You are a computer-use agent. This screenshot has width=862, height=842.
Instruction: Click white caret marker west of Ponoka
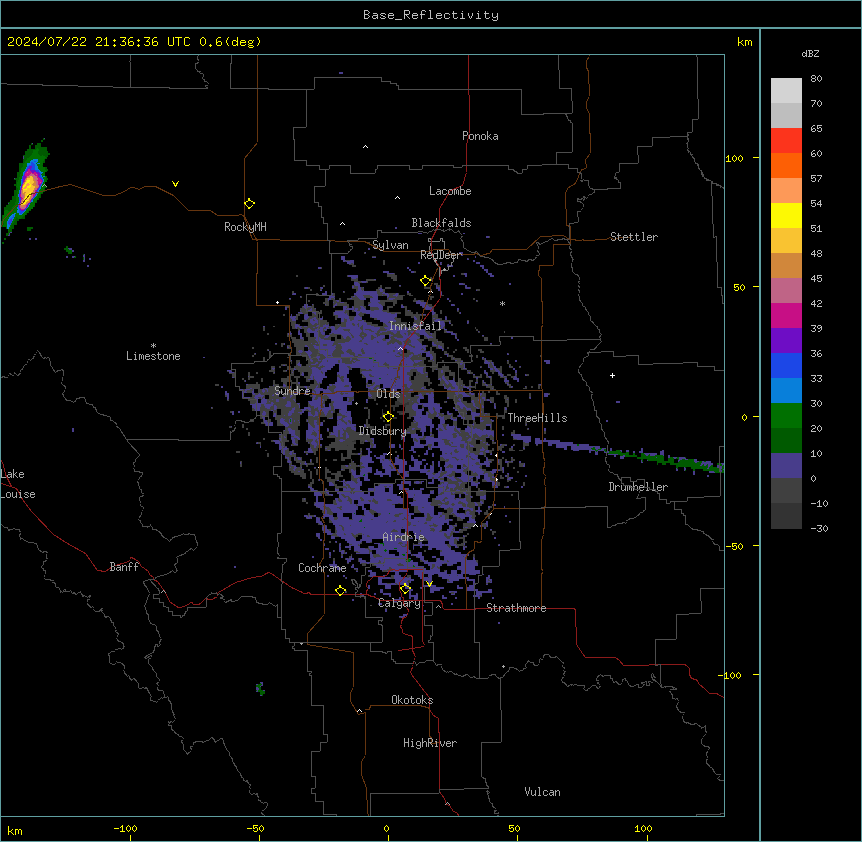click(x=365, y=147)
